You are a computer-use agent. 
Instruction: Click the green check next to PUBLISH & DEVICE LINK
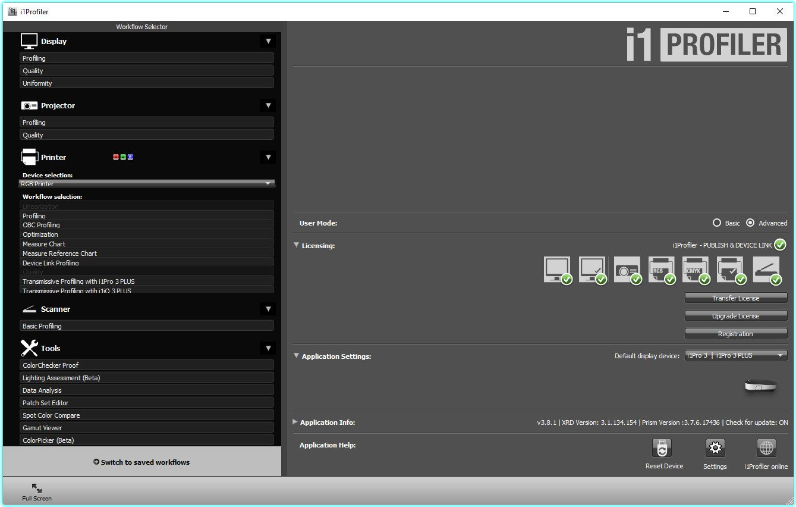click(780, 245)
